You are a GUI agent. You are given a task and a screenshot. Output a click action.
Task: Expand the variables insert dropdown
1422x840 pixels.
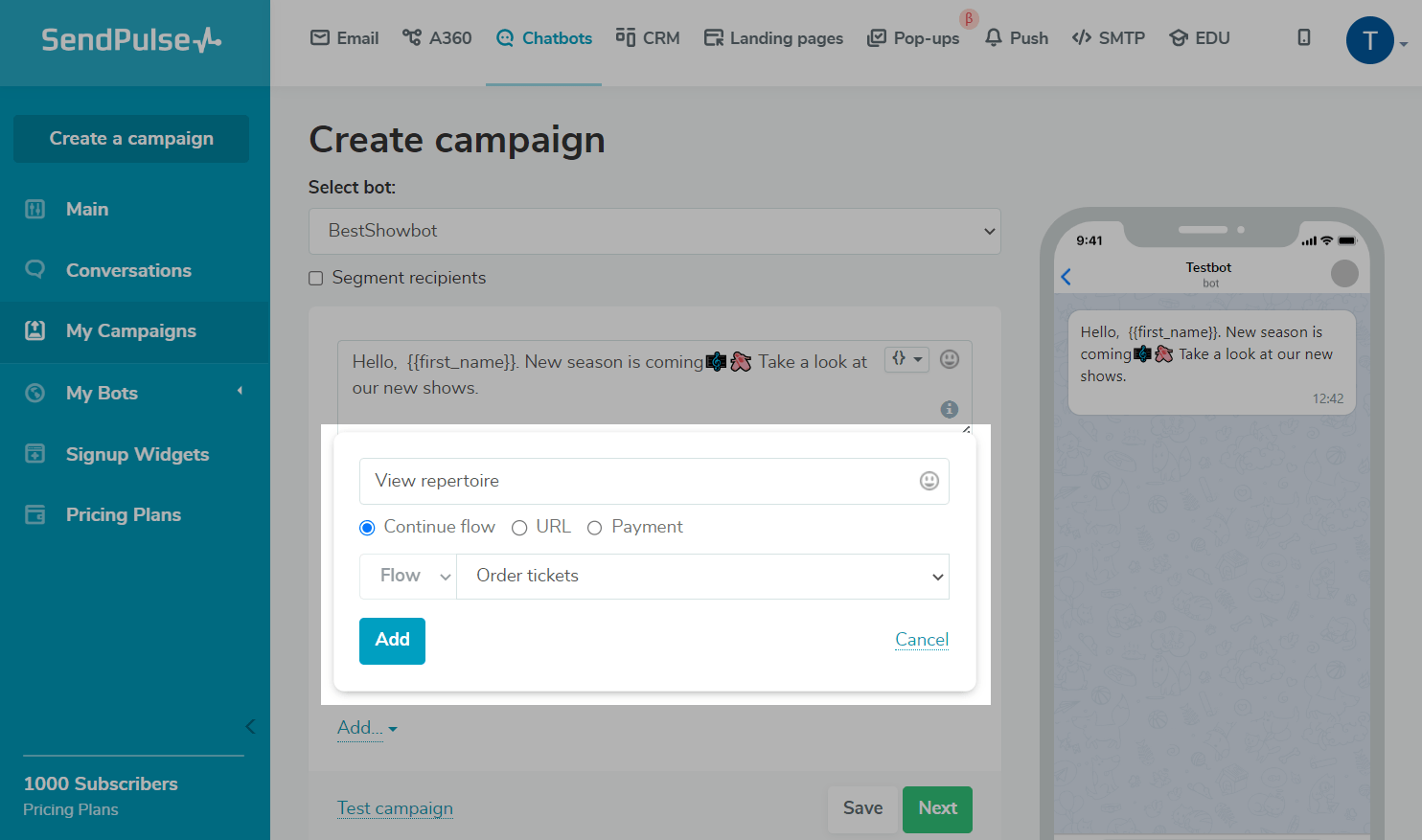coord(906,359)
